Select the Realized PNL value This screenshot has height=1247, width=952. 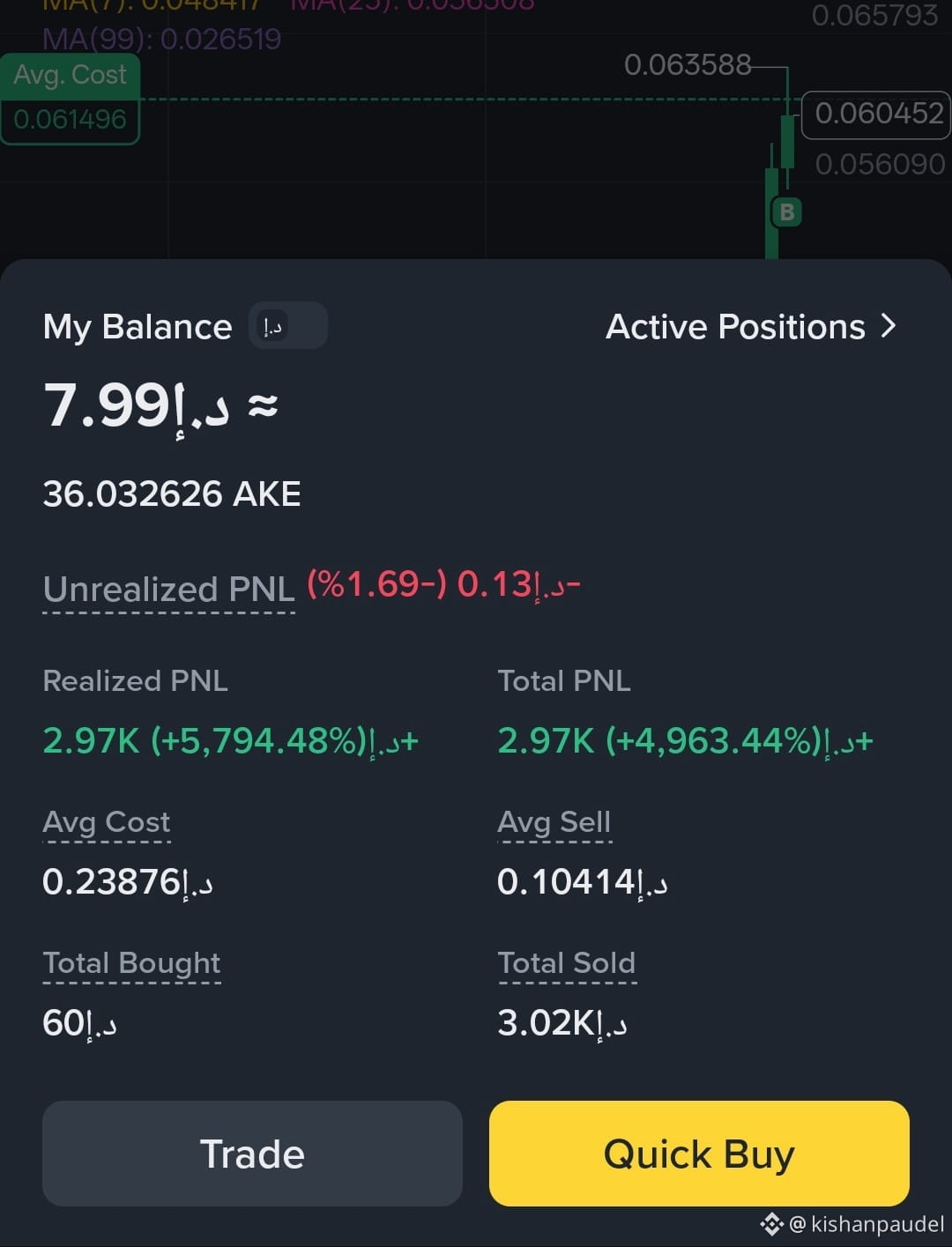pyautogui.click(x=230, y=740)
